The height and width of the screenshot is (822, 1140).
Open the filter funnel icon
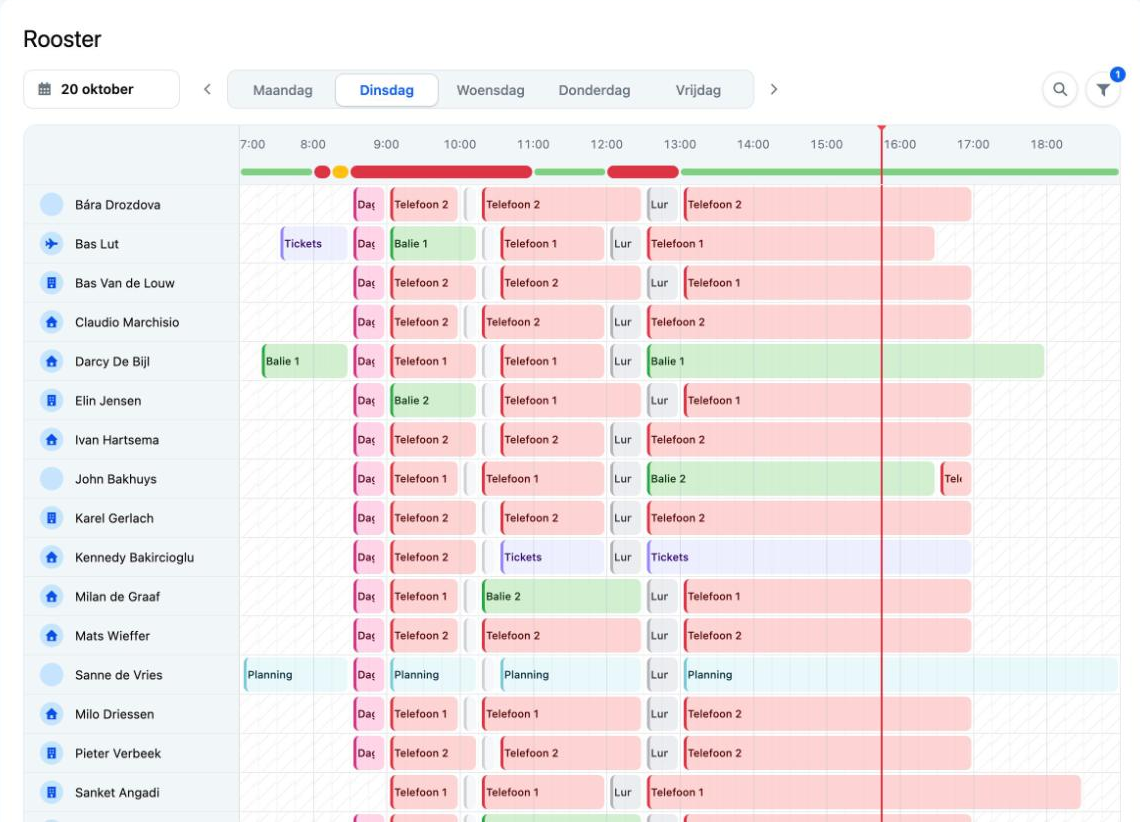click(1103, 89)
